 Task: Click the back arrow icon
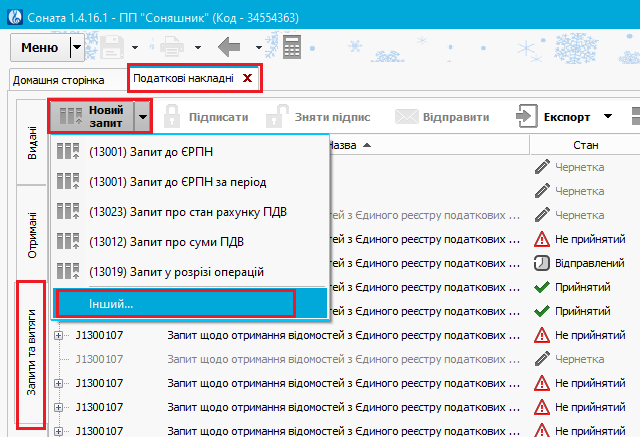tap(230, 47)
